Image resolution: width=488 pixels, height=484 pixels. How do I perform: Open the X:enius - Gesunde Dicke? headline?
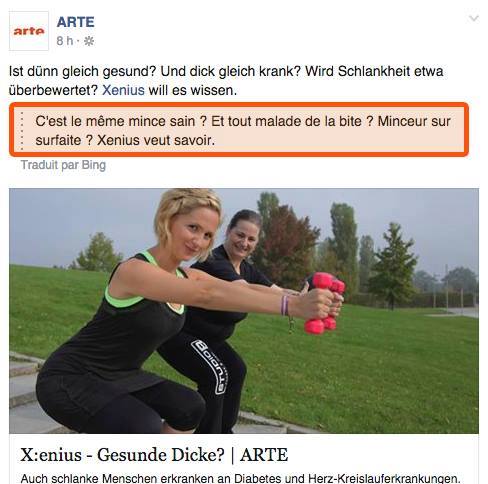coord(154,455)
